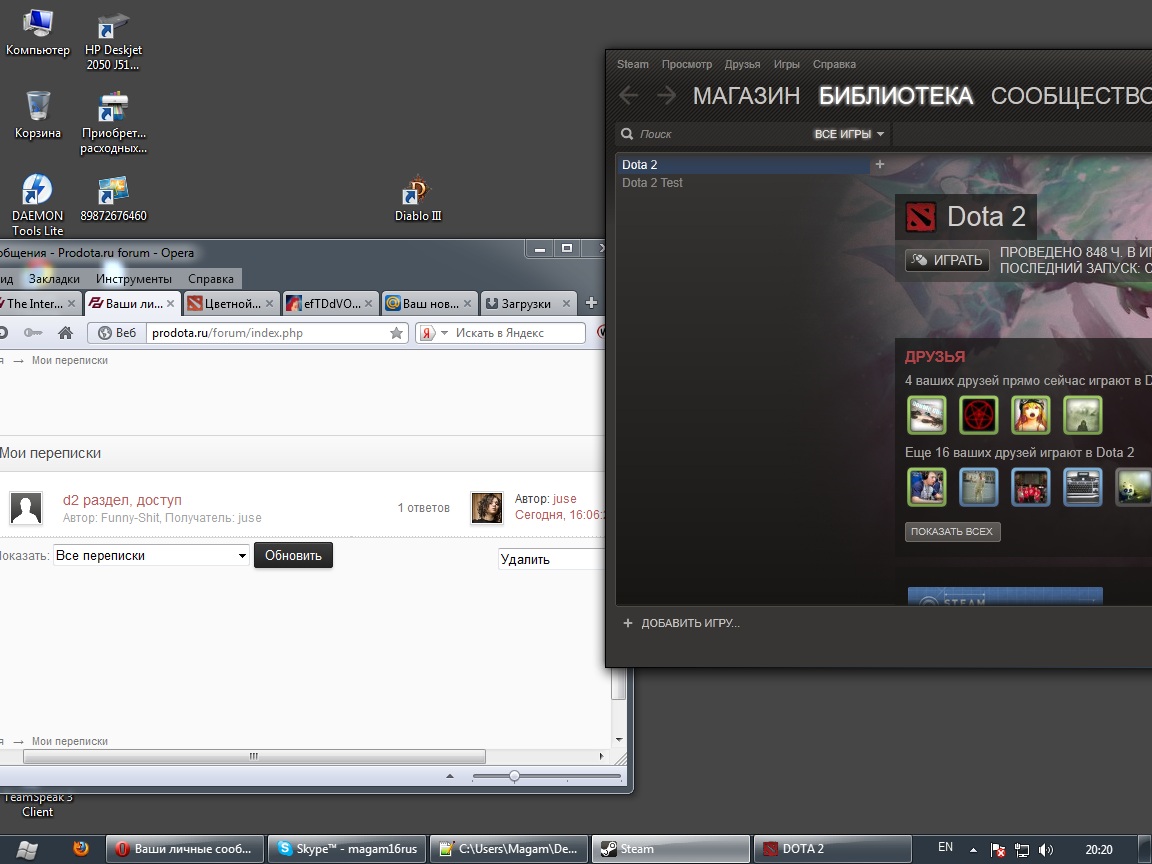Bookmark page with the star icon
The image size is (1152, 864).
pos(396,333)
